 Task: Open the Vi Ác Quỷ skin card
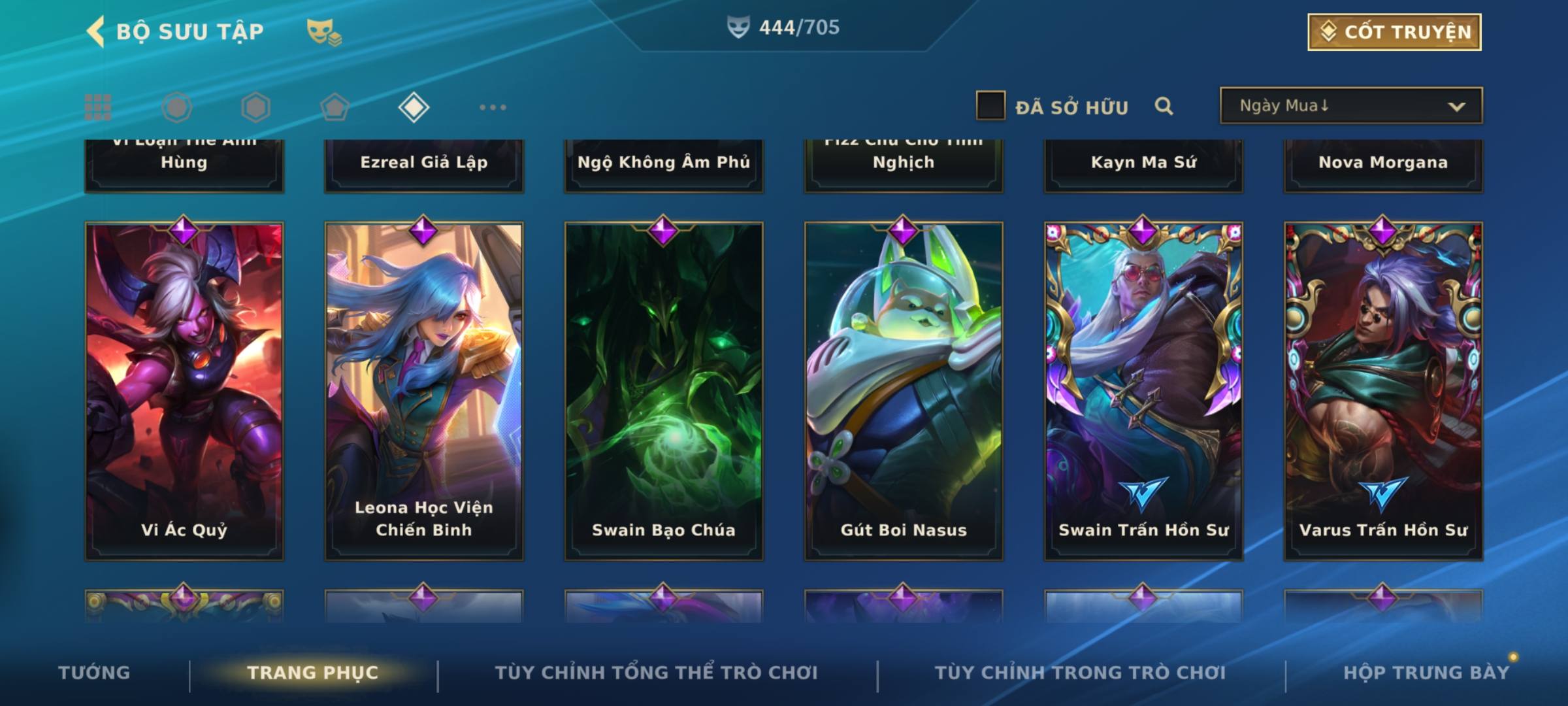click(x=184, y=391)
